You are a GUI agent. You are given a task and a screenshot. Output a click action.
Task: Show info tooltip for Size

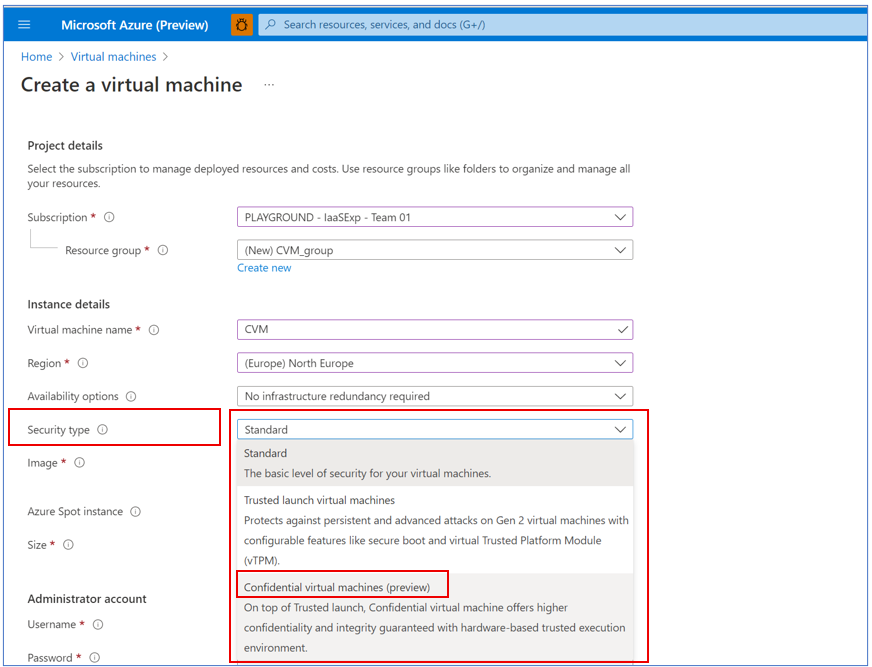pyautogui.click(x=68, y=545)
